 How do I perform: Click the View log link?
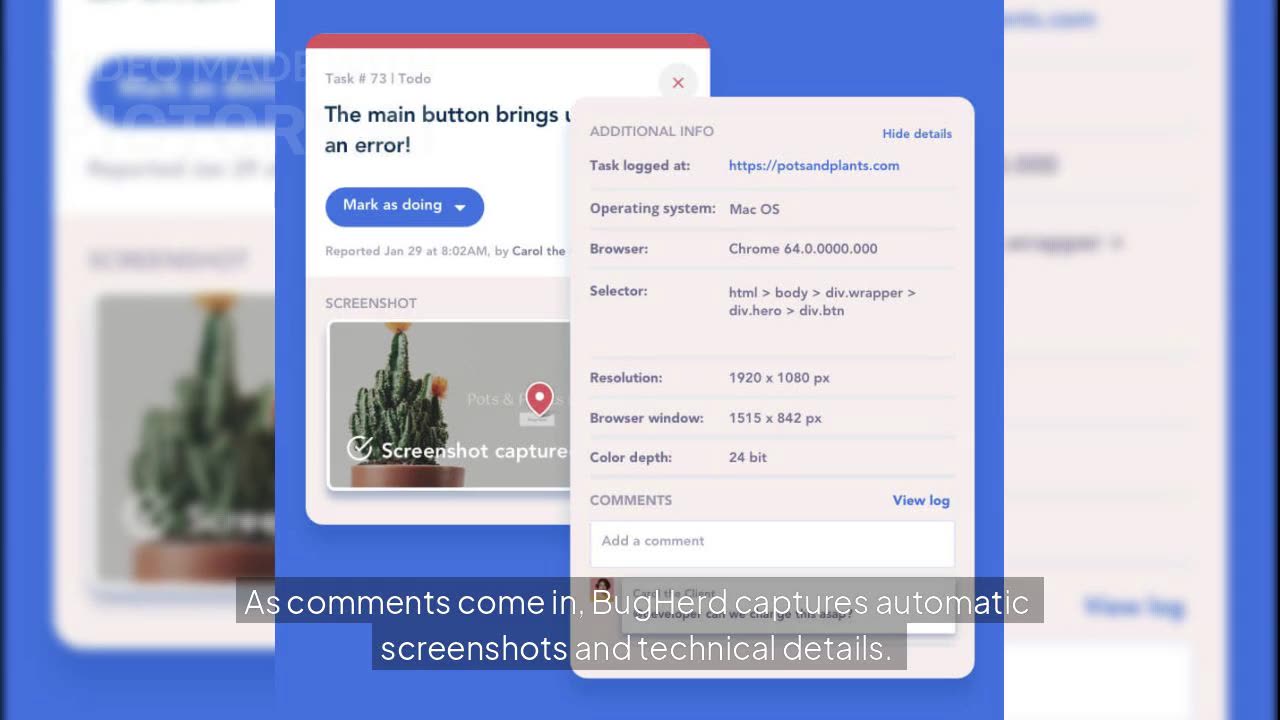[921, 501]
